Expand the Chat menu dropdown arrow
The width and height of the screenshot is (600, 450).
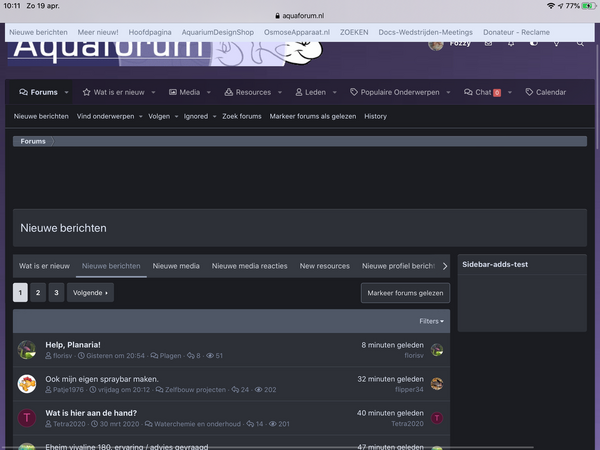(x=510, y=92)
